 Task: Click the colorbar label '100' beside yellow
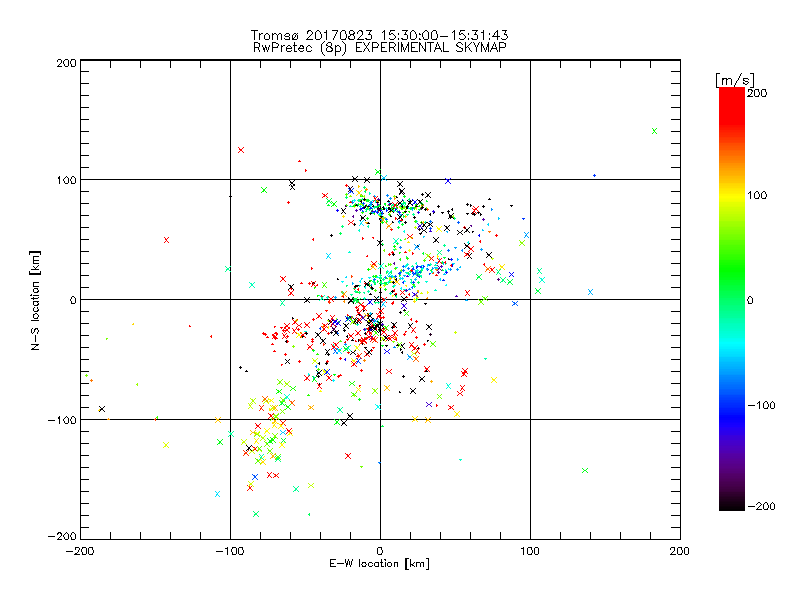click(x=757, y=195)
